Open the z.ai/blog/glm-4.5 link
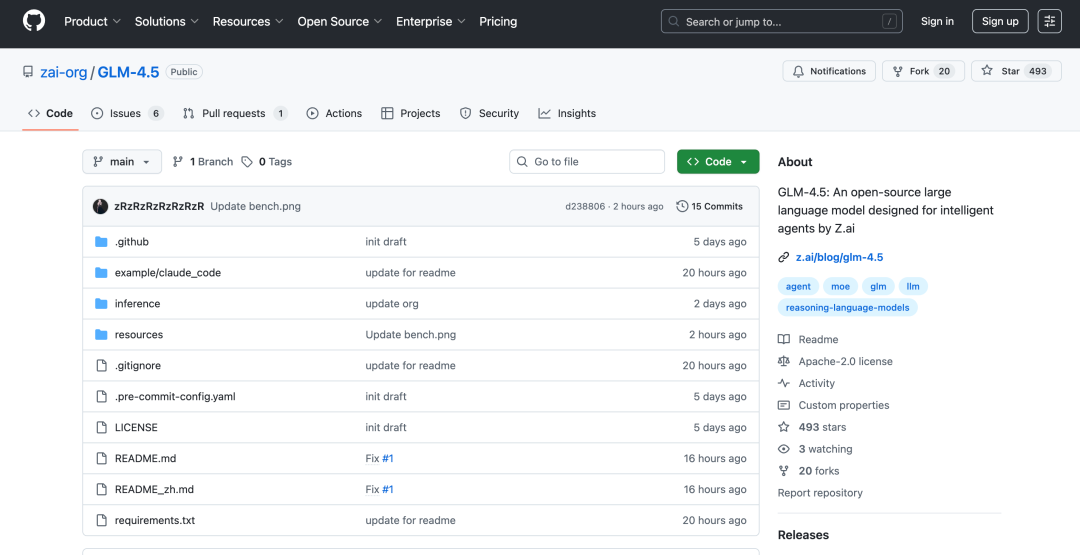The height and width of the screenshot is (555, 1080). pos(839,257)
